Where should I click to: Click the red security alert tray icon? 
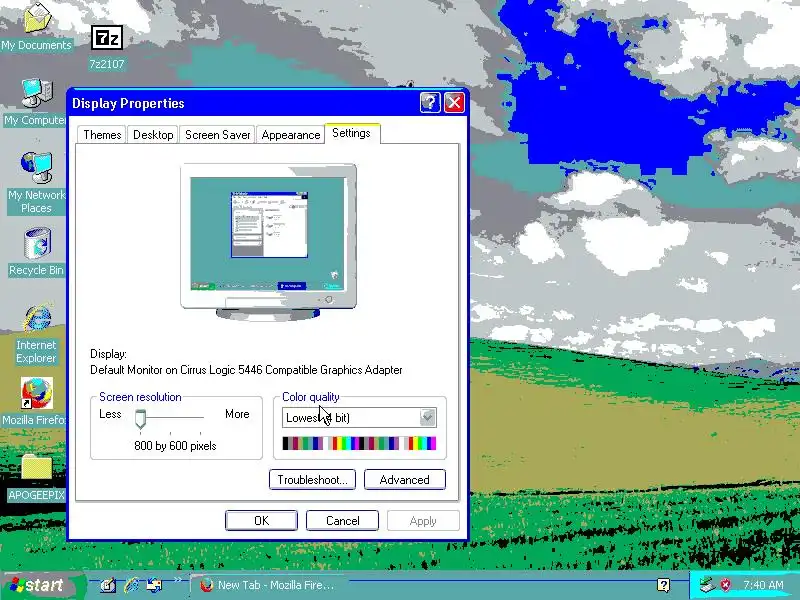coord(725,585)
